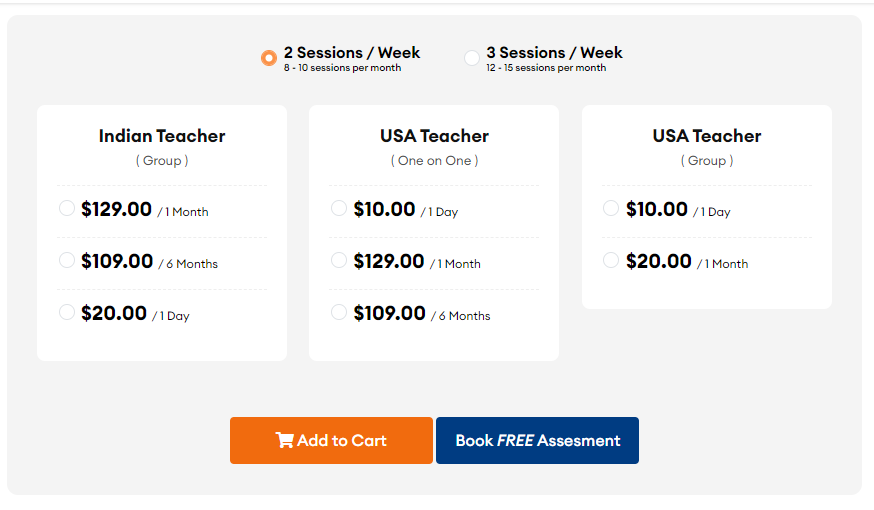Click the shopping cart icon
Viewport: 874px width, 510px height.
284,441
